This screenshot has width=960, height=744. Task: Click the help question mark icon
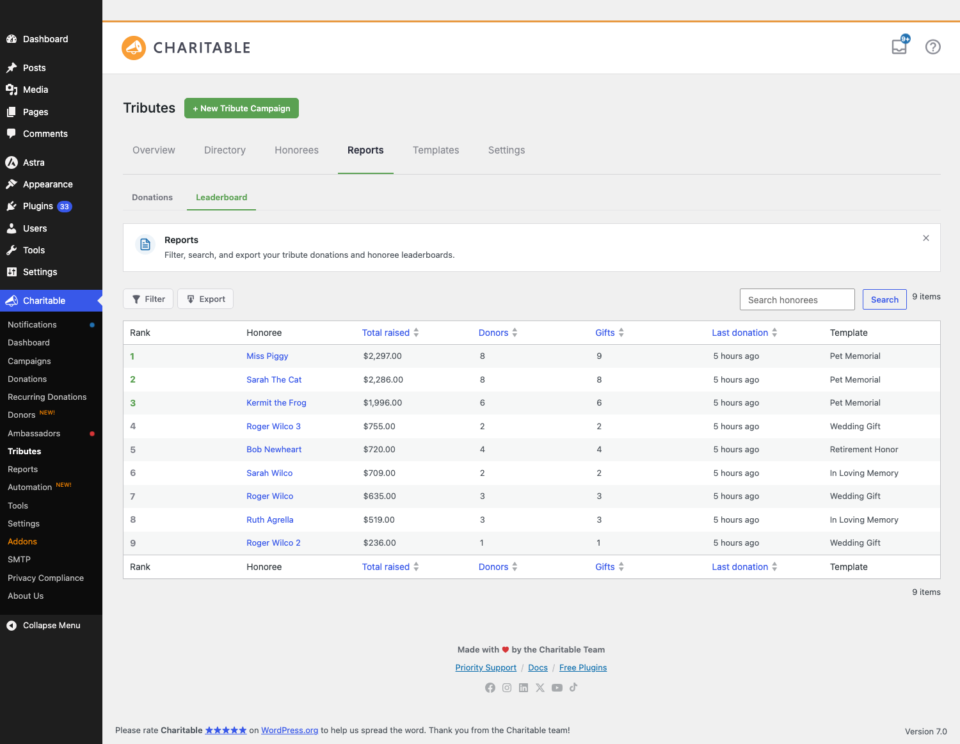tap(932, 47)
